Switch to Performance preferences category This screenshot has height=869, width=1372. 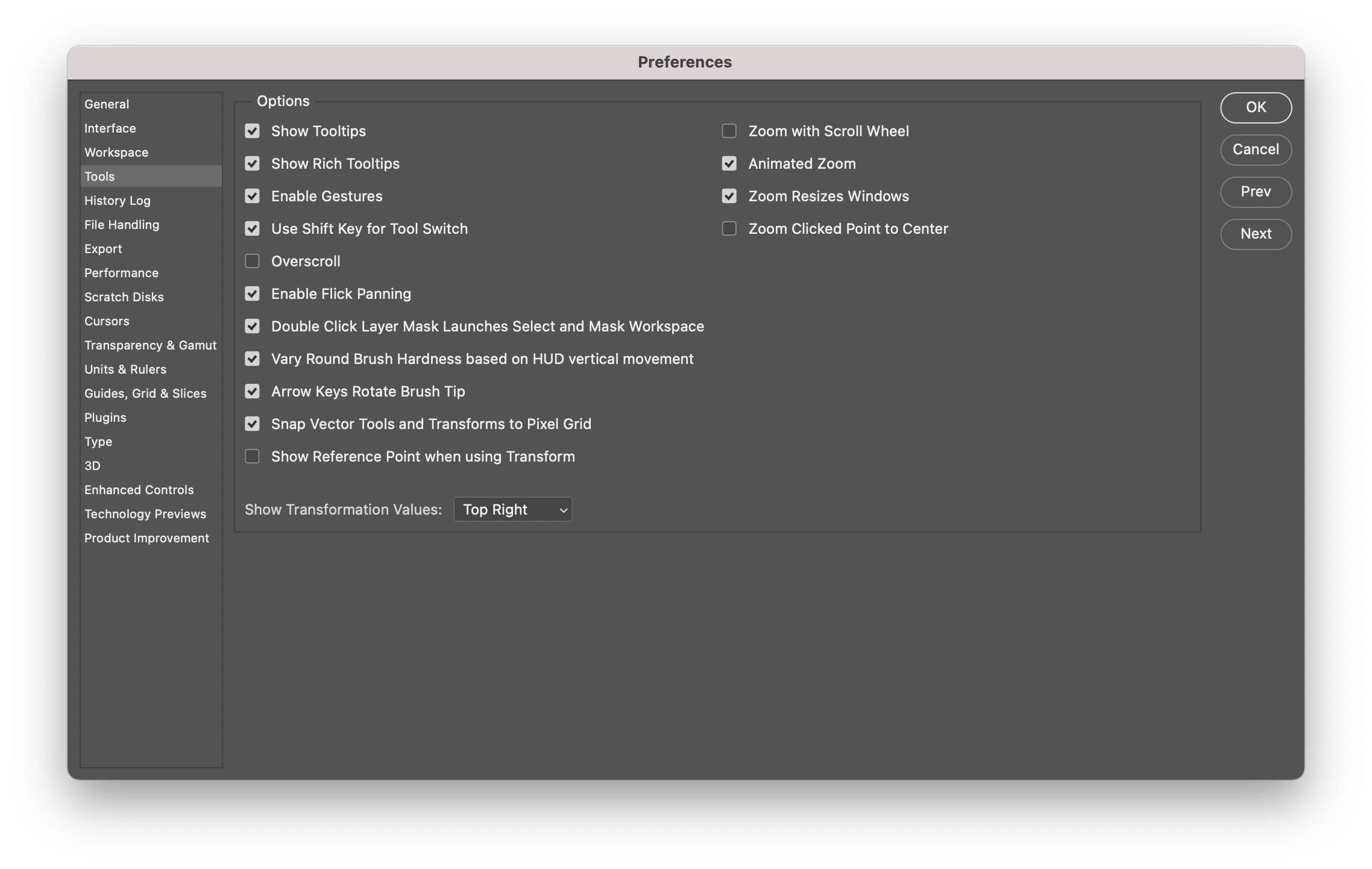click(x=121, y=273)
